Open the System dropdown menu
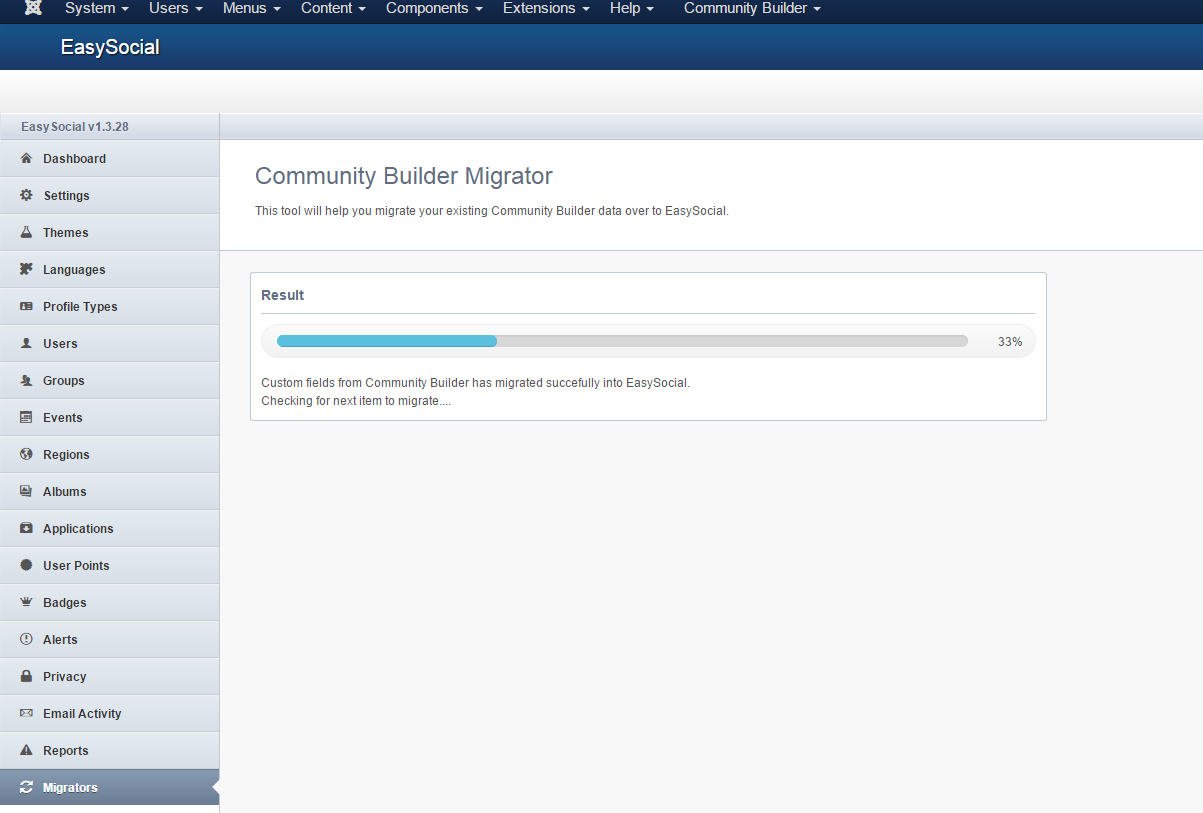Image resolution: width=1203 pixels, height=813 pixels. tap(97, 8)
